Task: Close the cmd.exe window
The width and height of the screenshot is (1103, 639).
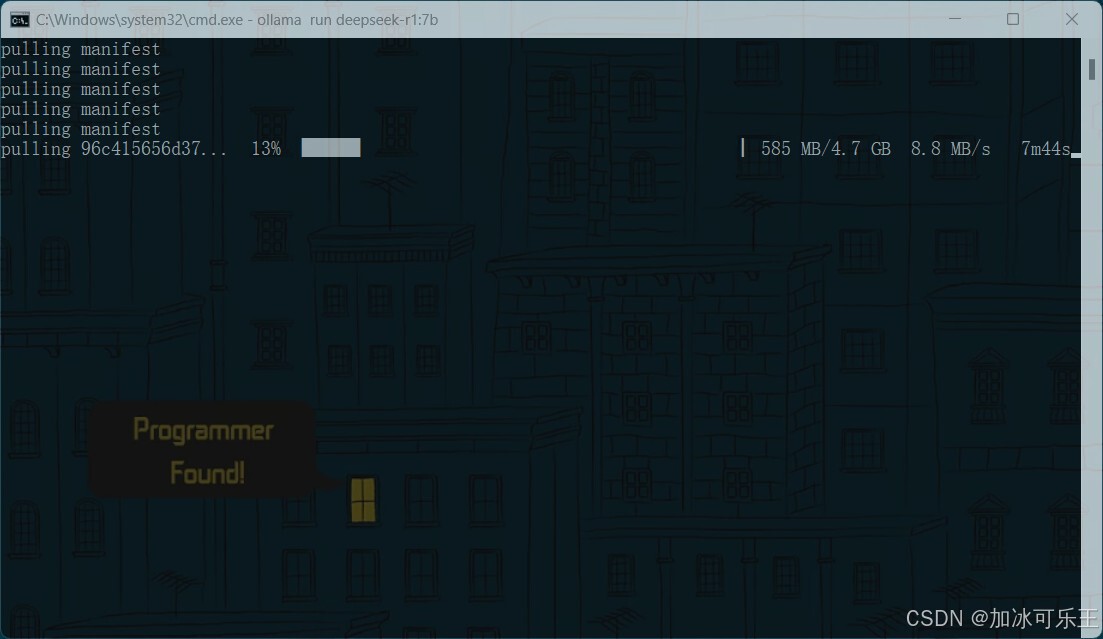Action: coord(1071,19)
